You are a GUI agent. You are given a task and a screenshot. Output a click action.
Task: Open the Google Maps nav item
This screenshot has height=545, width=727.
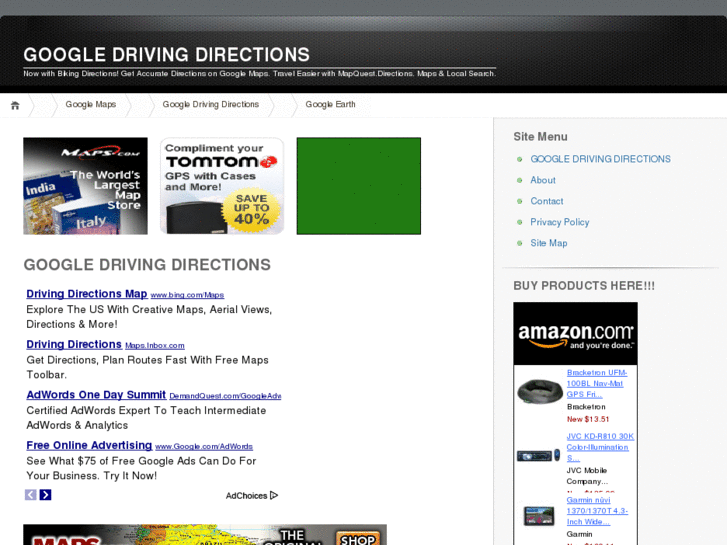coord(90,104)
